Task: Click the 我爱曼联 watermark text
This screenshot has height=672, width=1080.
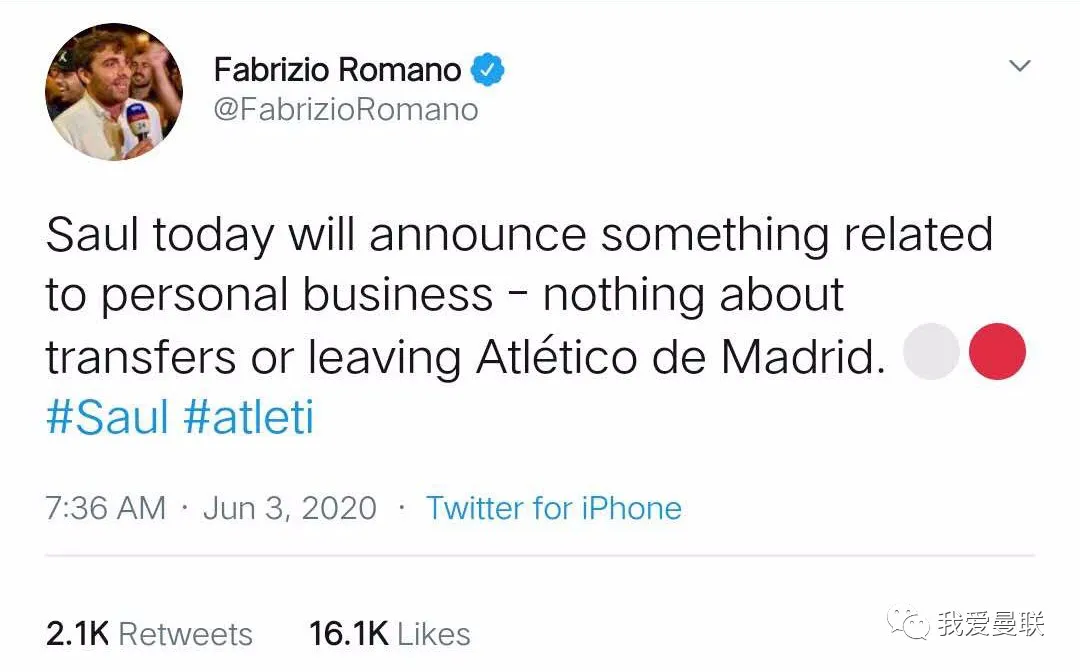Action: tap(990, 626)
